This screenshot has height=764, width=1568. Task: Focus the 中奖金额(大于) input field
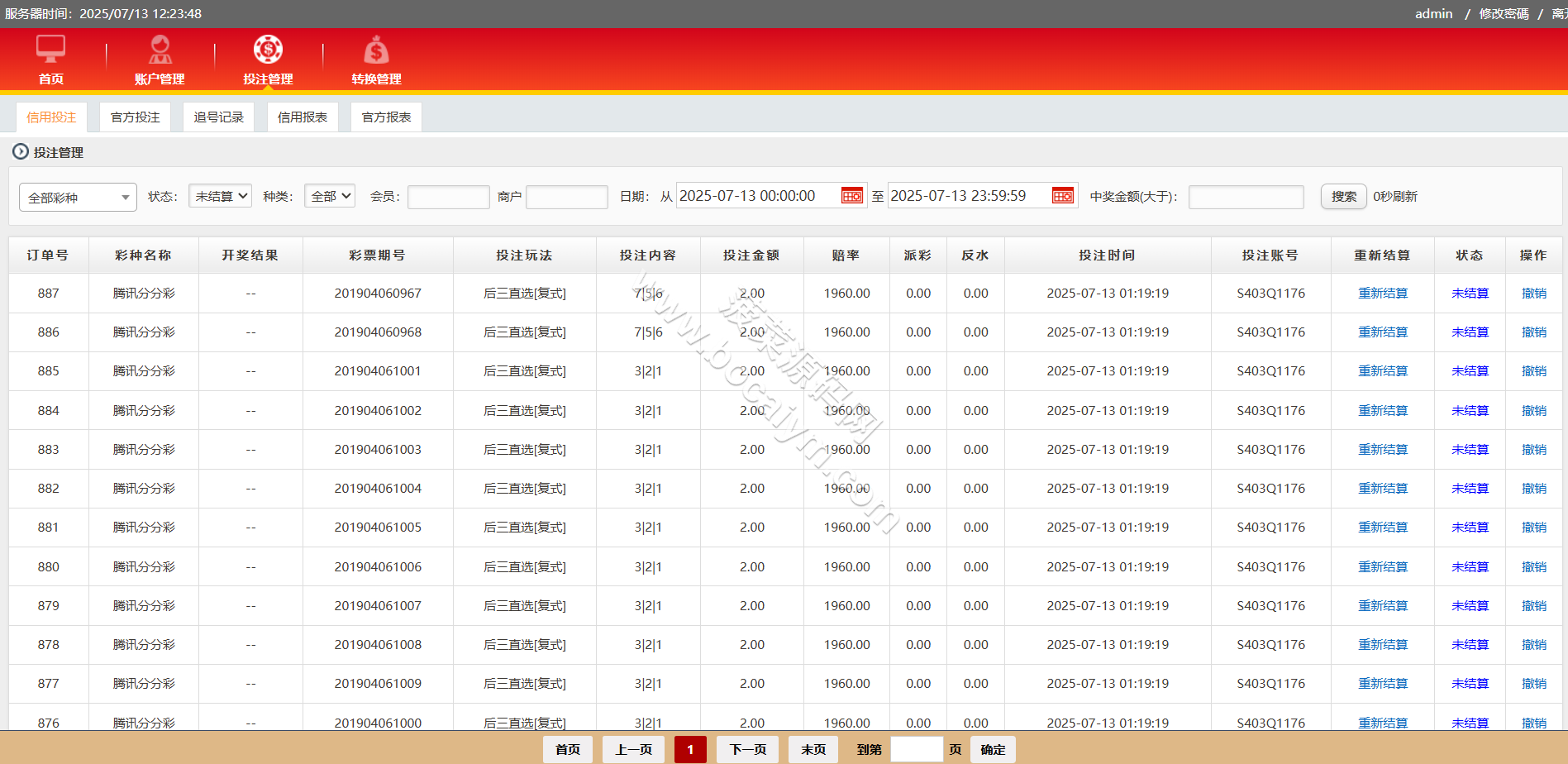coord(1246,197)
